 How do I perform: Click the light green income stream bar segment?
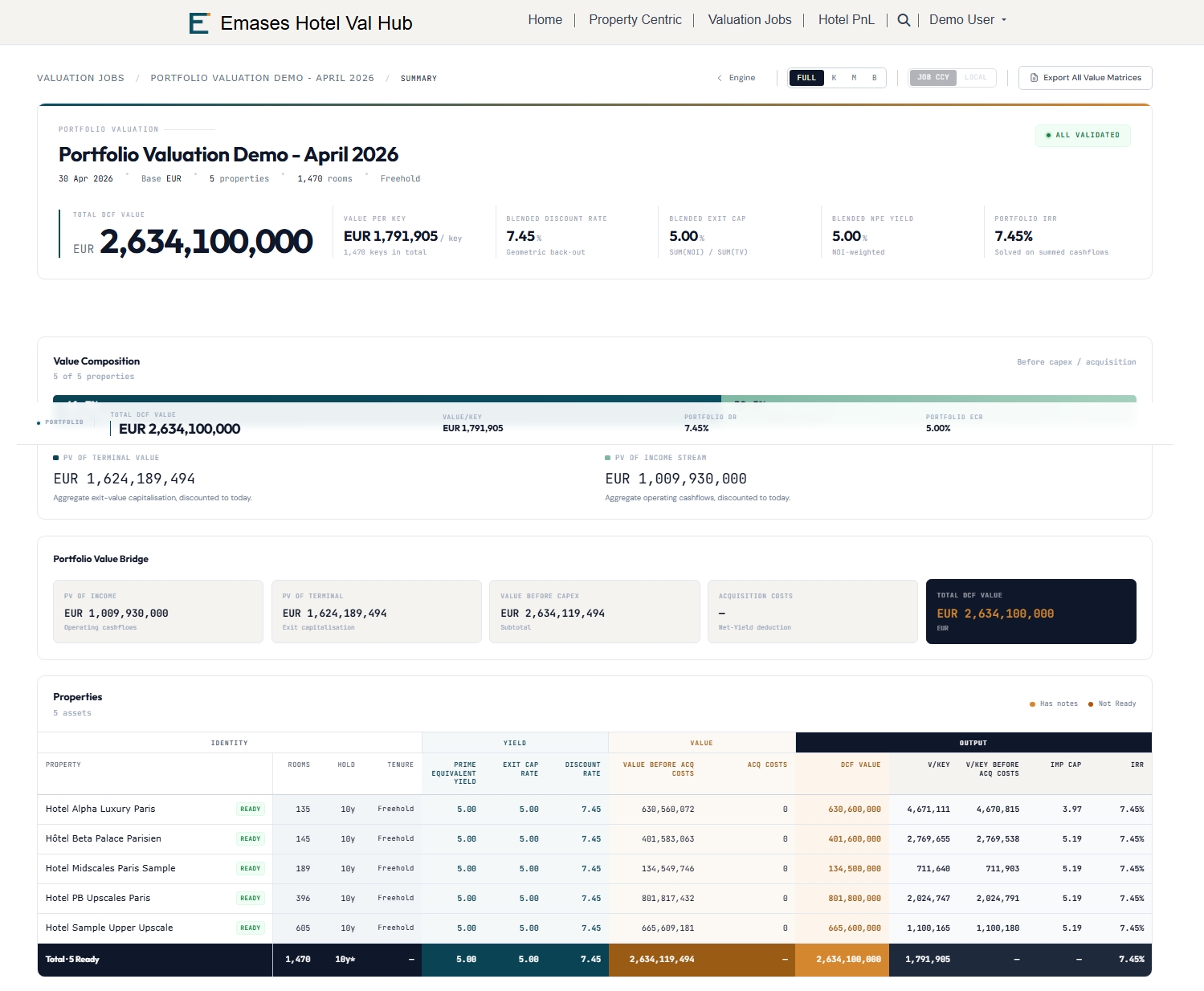click(929, 398)
